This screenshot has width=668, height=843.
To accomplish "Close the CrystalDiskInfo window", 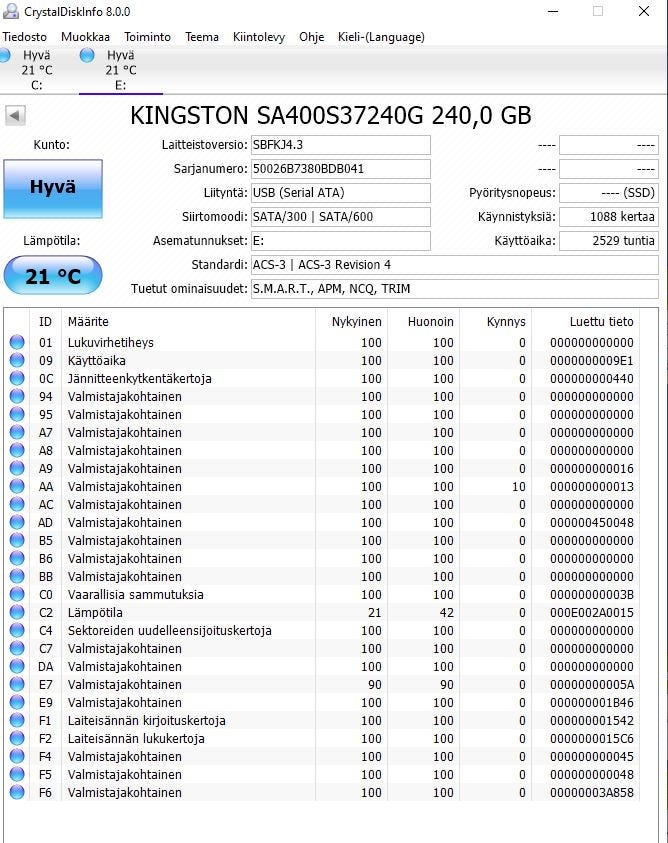I will pyautogui.click(x=644, y=11).
